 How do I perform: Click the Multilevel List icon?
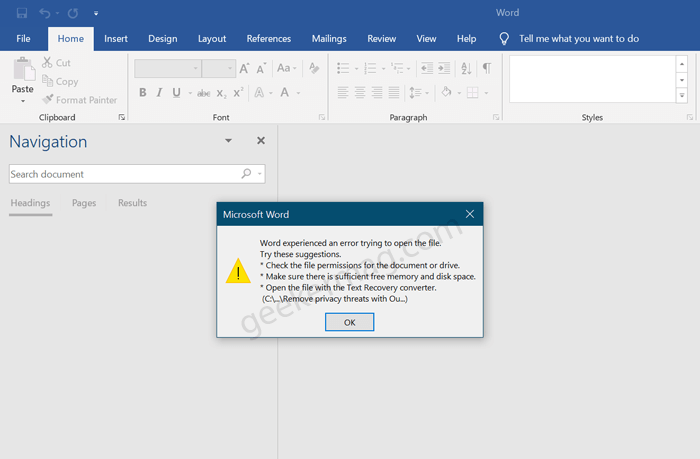tap(397, 68)
